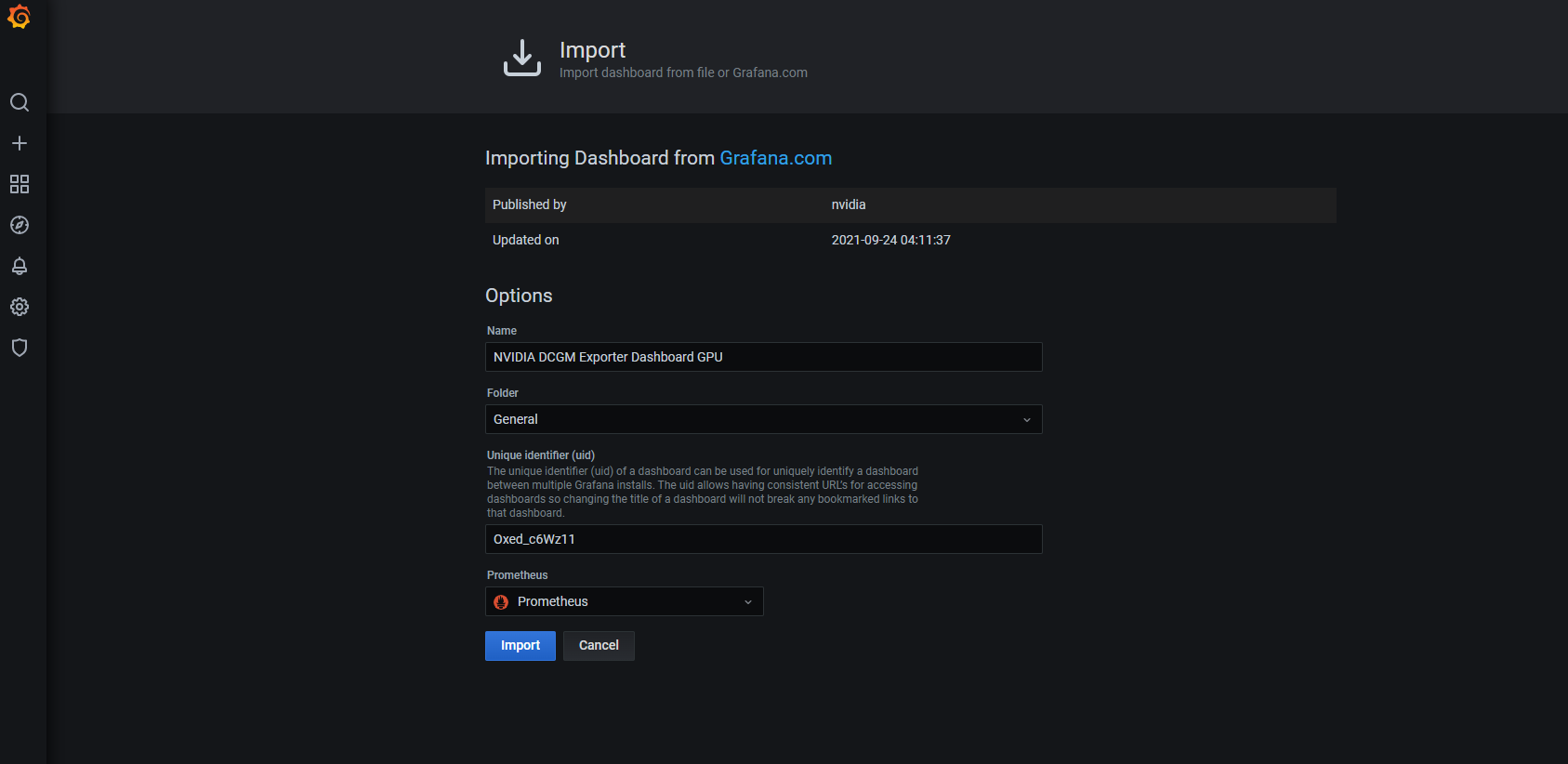The image size is (1568, 764).
Task: Open the Server Admin shield icon
Action: (20, 348)
